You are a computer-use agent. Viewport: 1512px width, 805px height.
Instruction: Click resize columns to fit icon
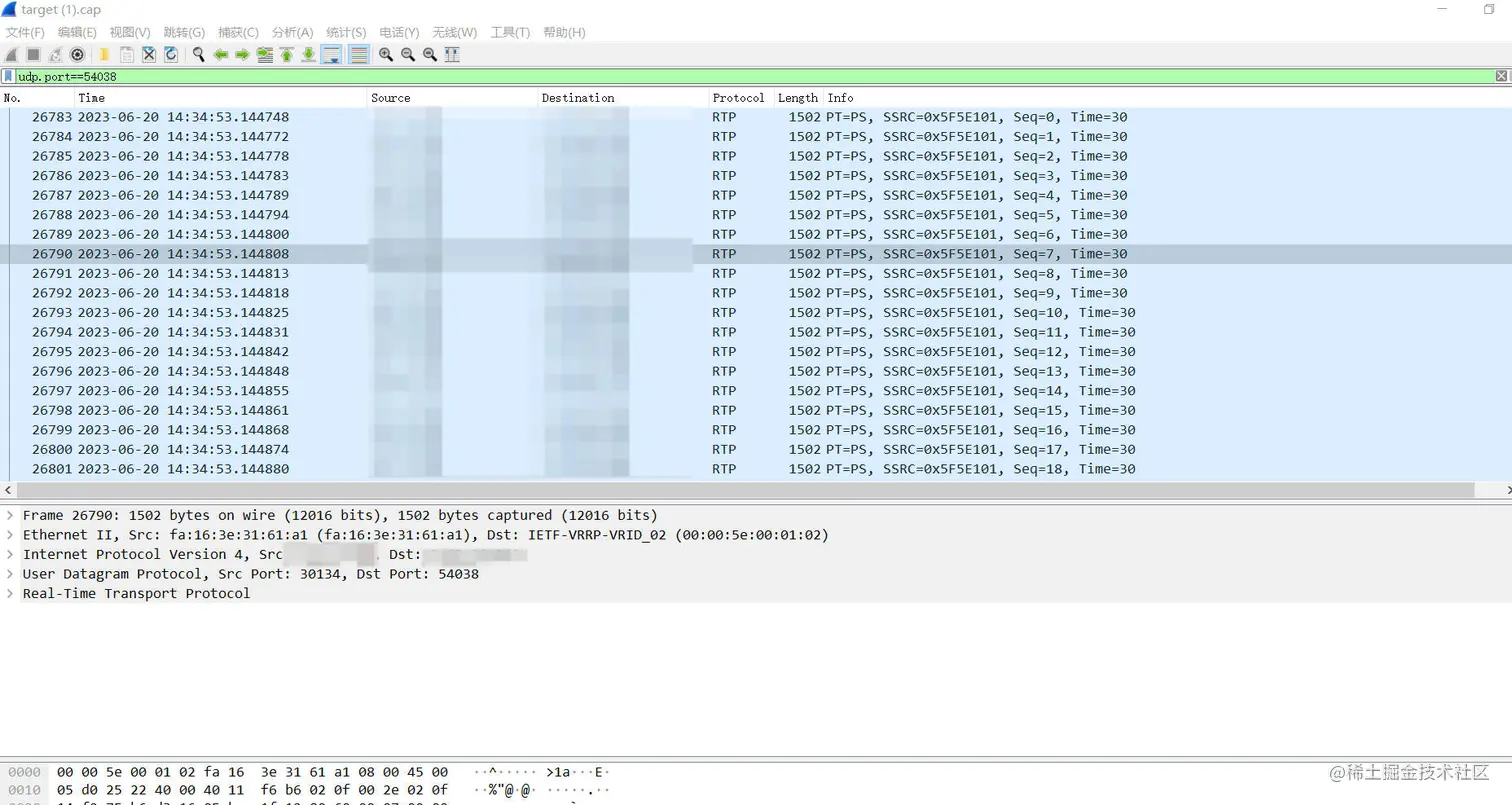pos(452,55)
